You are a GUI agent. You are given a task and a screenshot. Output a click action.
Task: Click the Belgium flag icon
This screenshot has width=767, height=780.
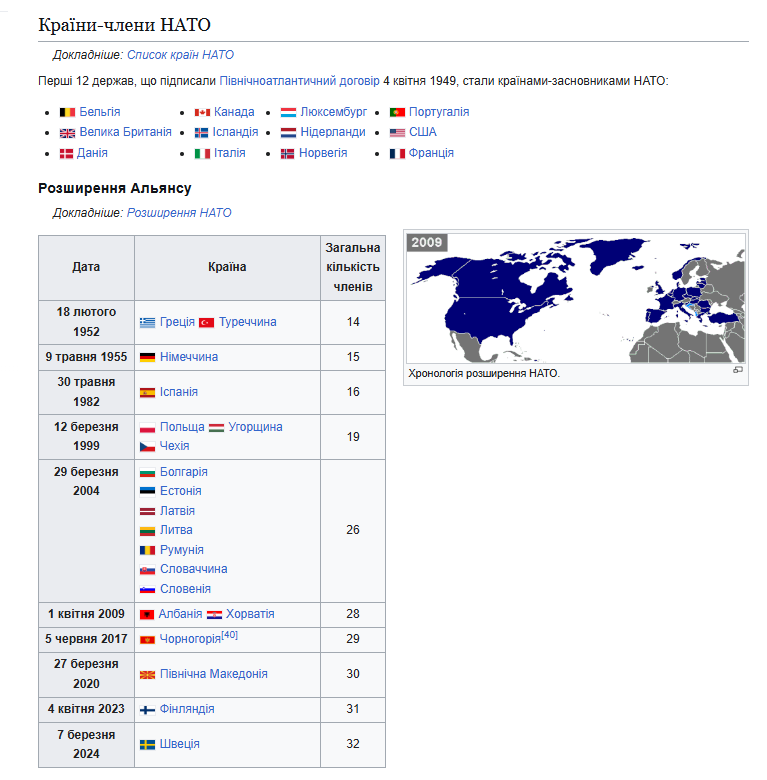pyautogui.click(x=67, y=113)
